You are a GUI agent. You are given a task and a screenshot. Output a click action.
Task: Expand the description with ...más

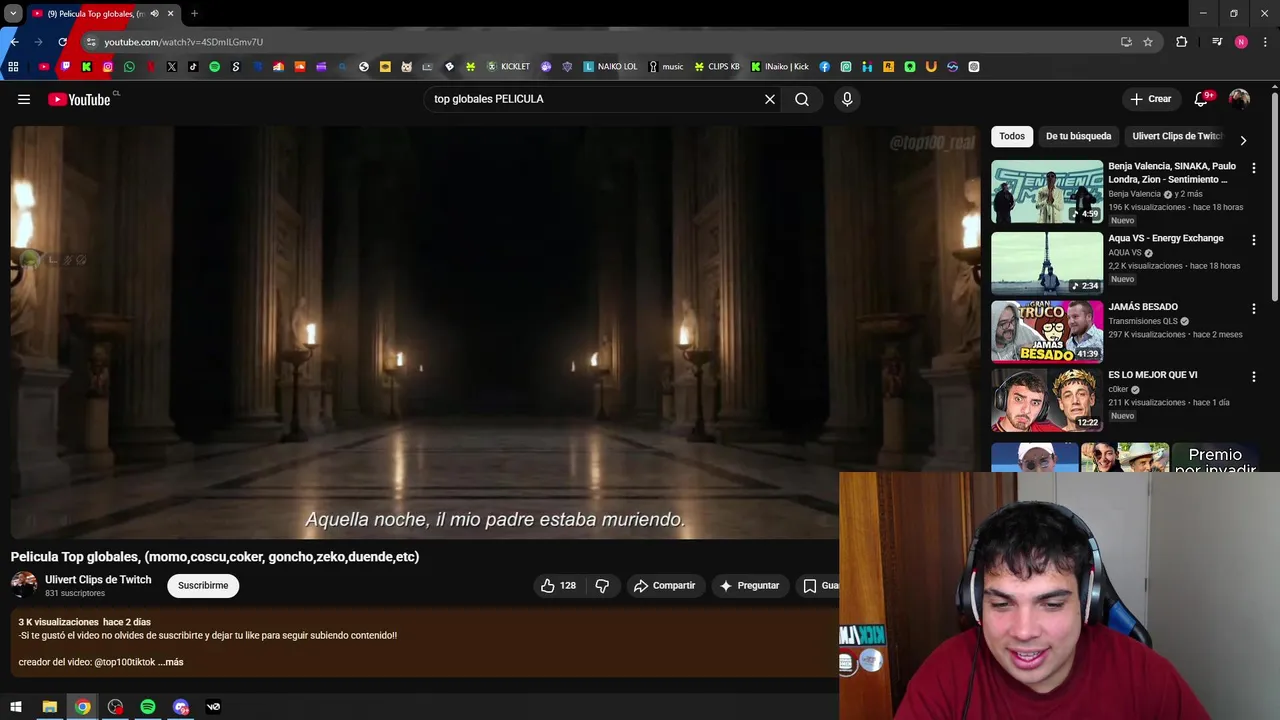[x=171, y=662]
